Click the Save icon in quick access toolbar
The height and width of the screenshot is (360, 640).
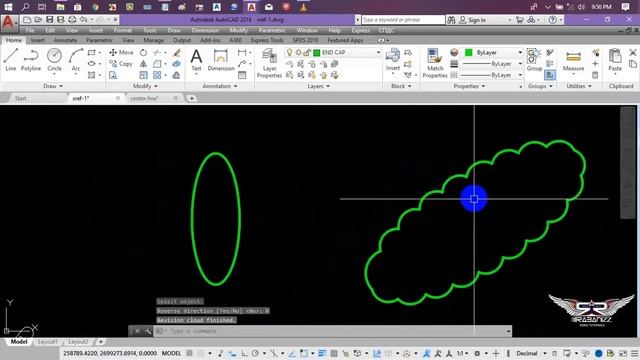click(49, 20)
